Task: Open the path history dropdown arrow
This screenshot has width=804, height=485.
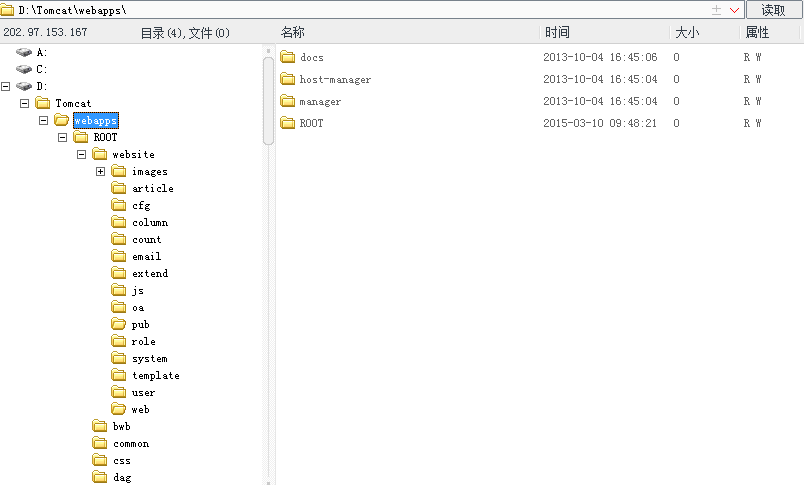Action: [734, 10]
